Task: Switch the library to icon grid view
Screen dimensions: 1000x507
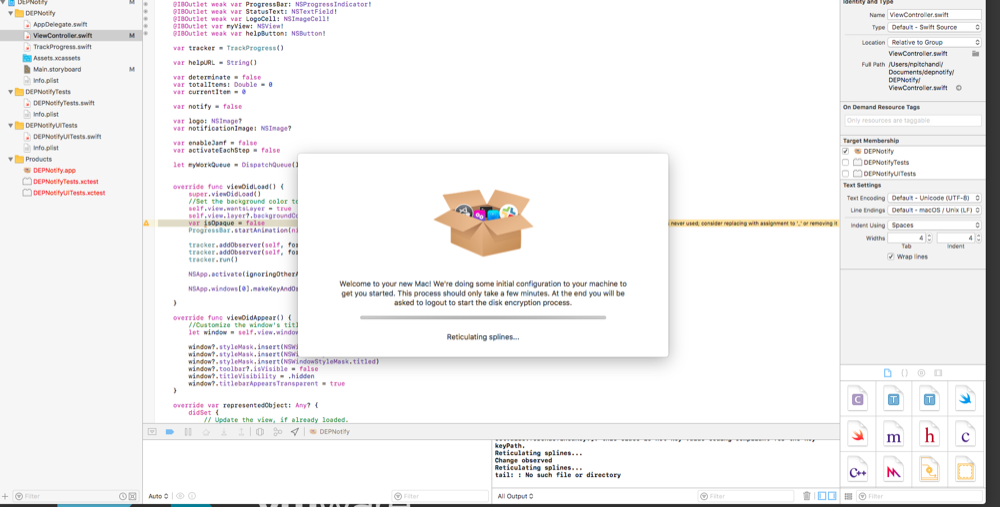Action: 847,496
